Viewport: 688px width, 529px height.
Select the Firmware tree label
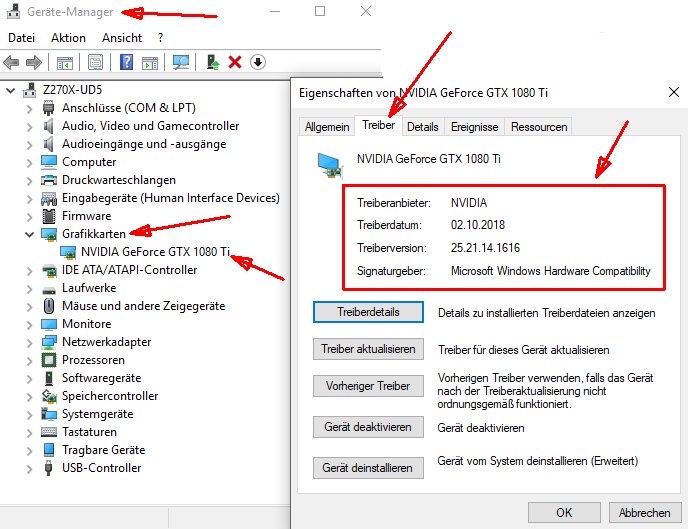point(86,216)
